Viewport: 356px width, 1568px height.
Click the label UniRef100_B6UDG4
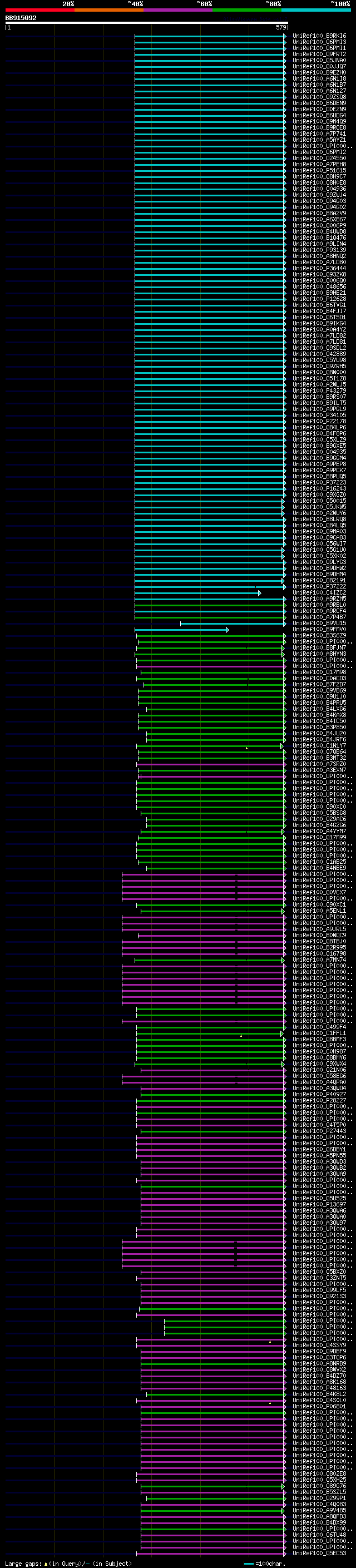click(x=319, y=116)
